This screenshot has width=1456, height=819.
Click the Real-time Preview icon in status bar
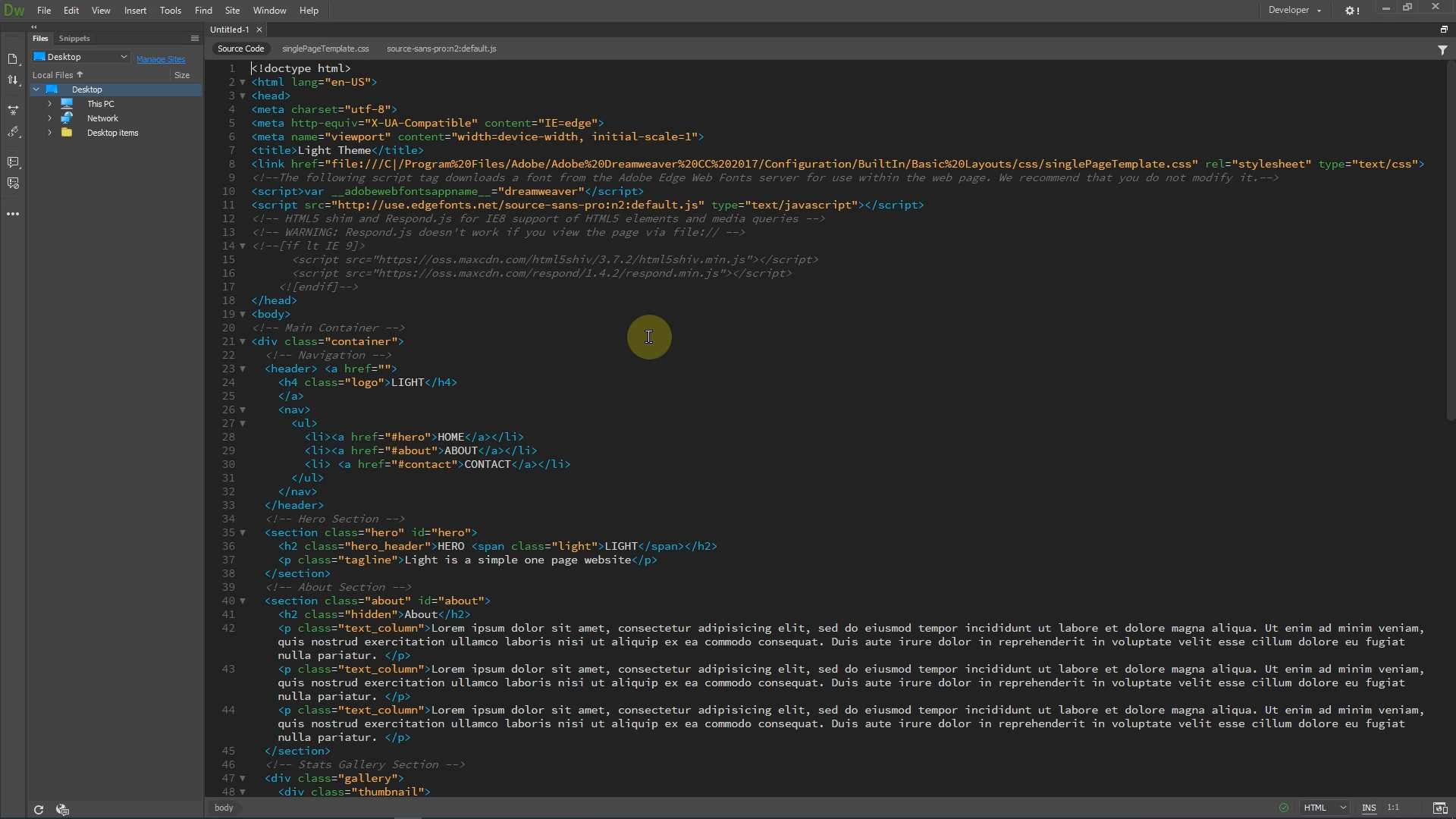click(1440, 808)
